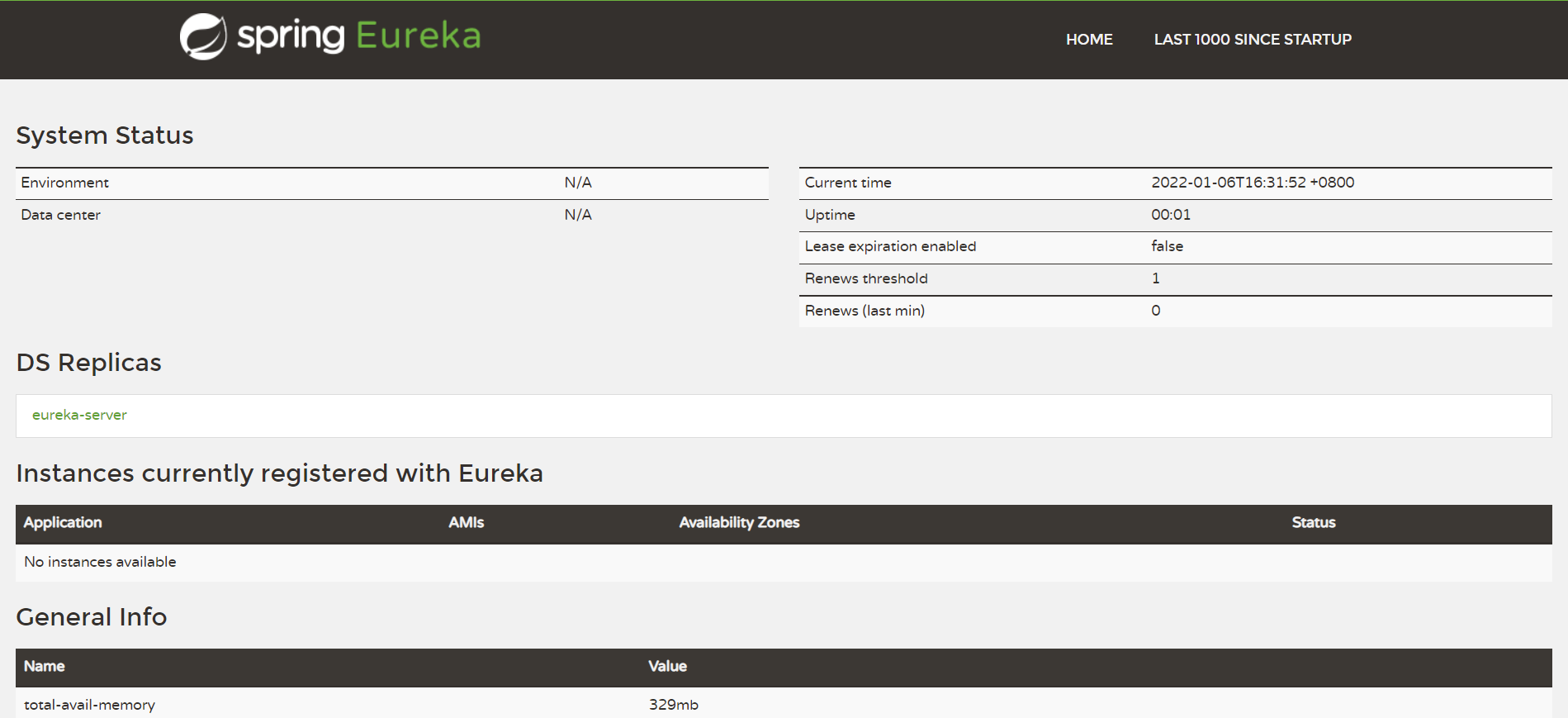
Task: Click the spring Eureka brand text
Action: [x=359, y=36]
